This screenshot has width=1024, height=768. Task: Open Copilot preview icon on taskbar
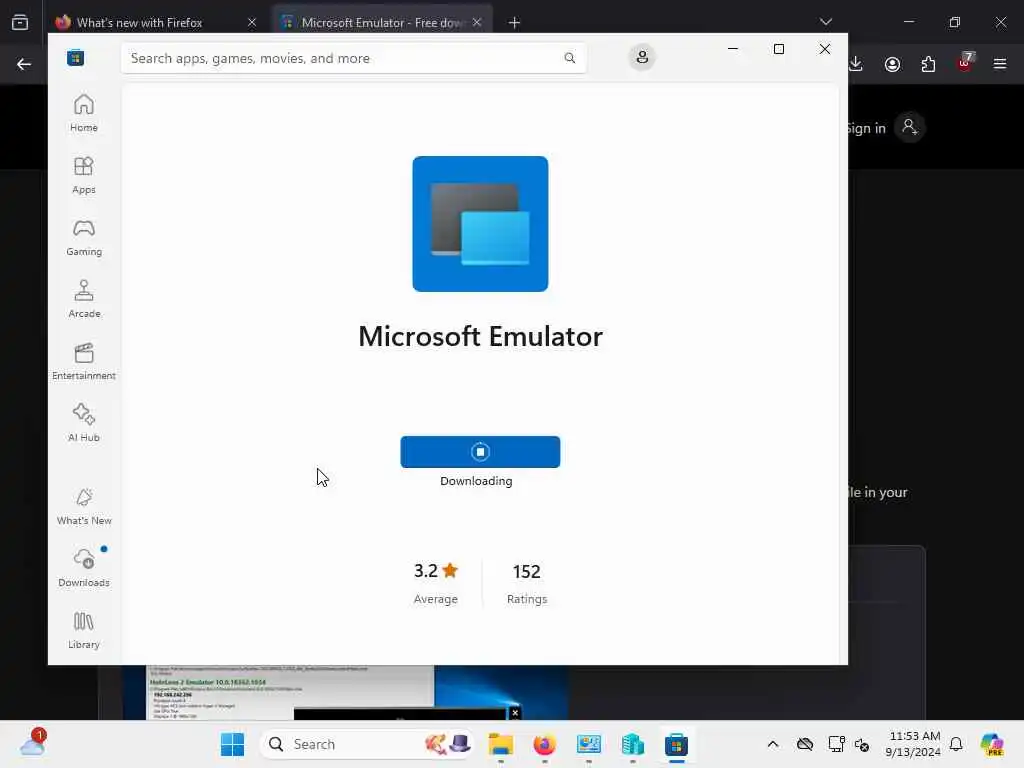tap(992, 744)
